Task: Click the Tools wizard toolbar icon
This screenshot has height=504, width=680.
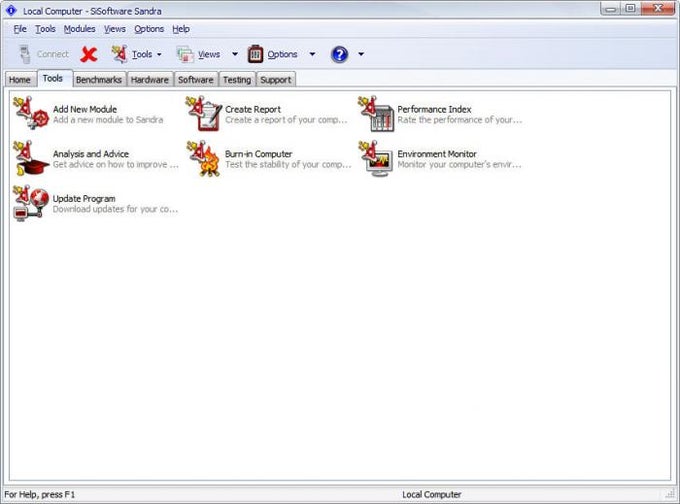Action: 119,54
